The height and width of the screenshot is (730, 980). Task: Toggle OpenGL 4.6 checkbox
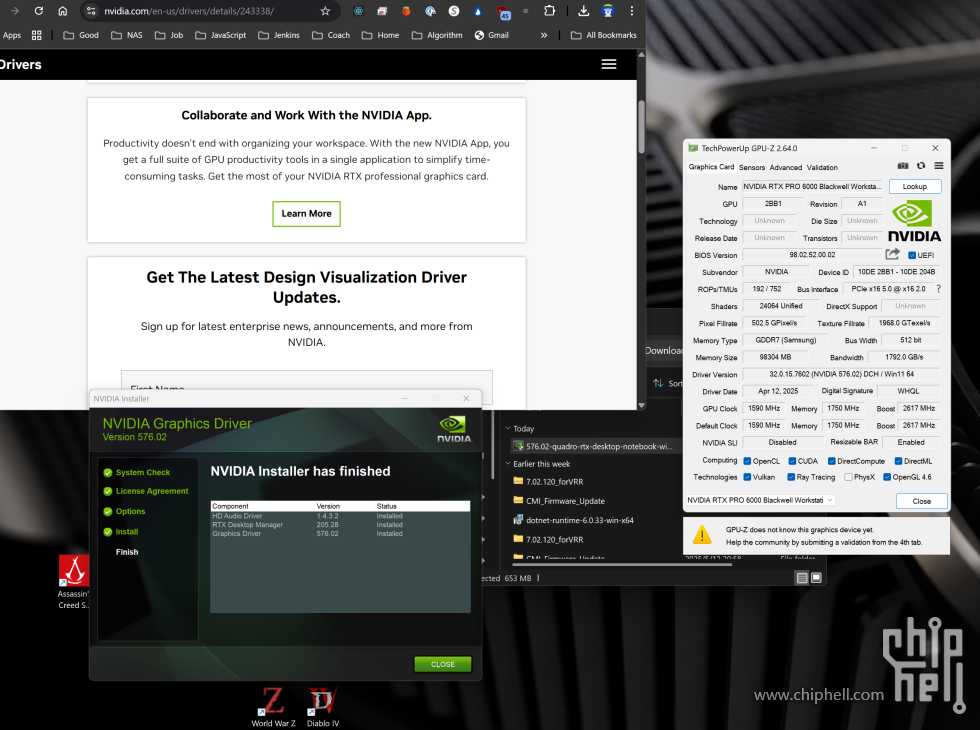[x=887, y=477]
